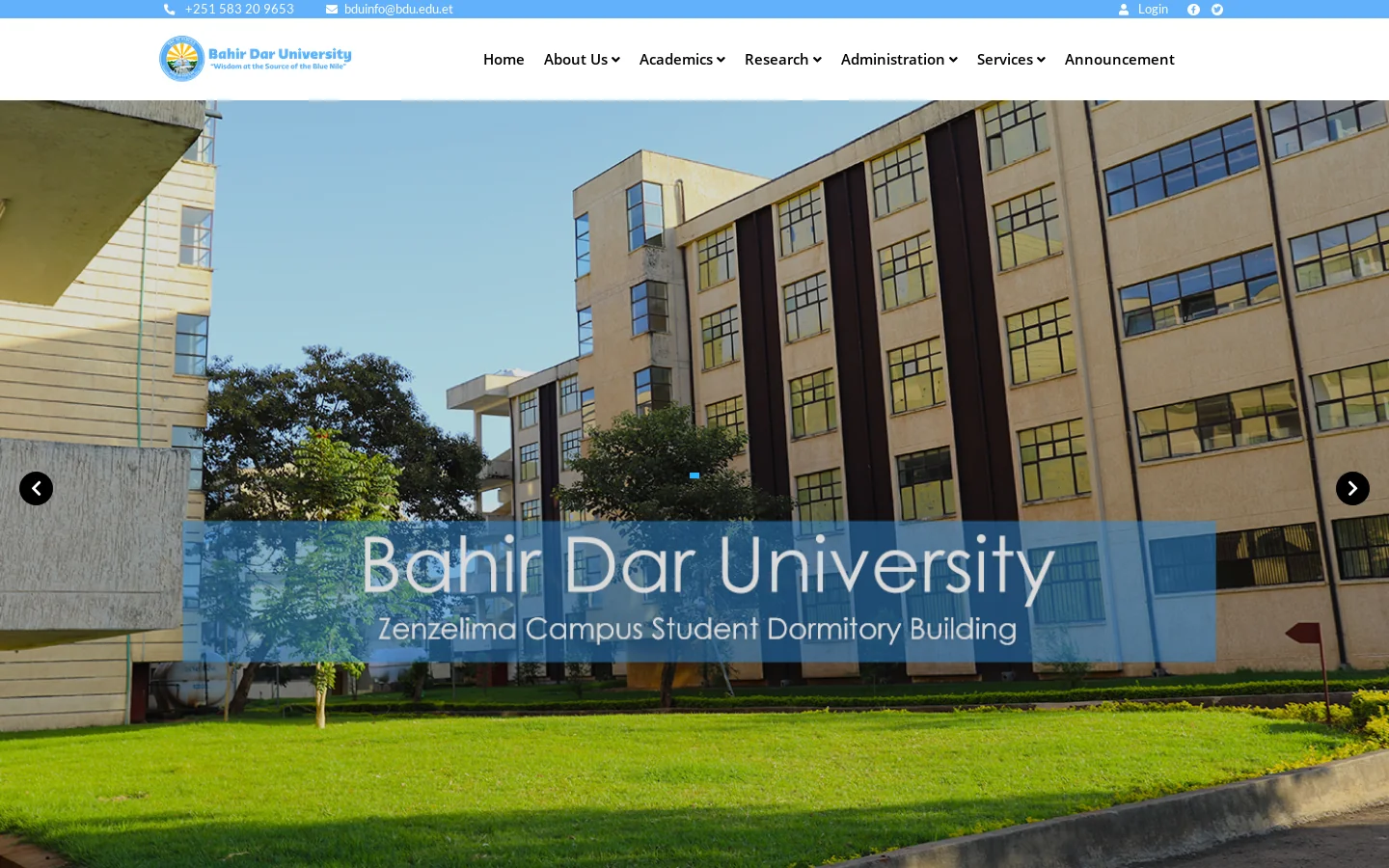Click the user icon beside Login
This screenshot has height=868, width=1389.
coord(1124,10)
